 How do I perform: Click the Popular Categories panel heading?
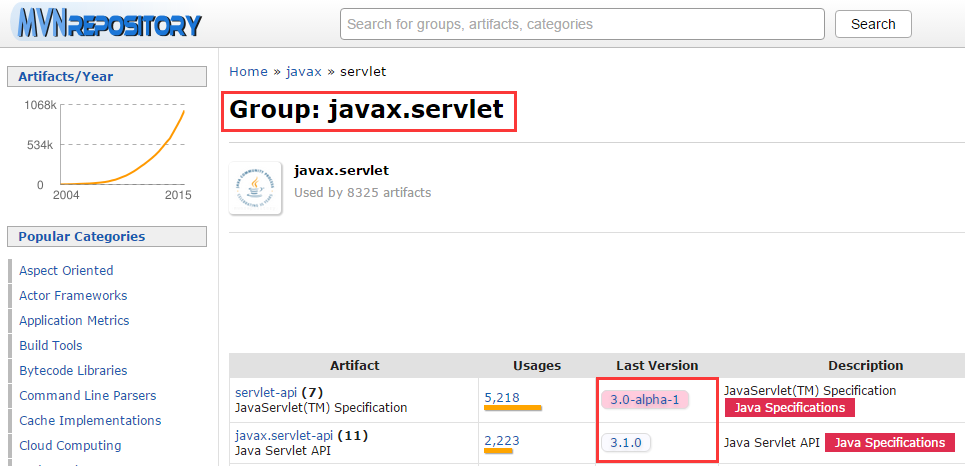[106, 236]
